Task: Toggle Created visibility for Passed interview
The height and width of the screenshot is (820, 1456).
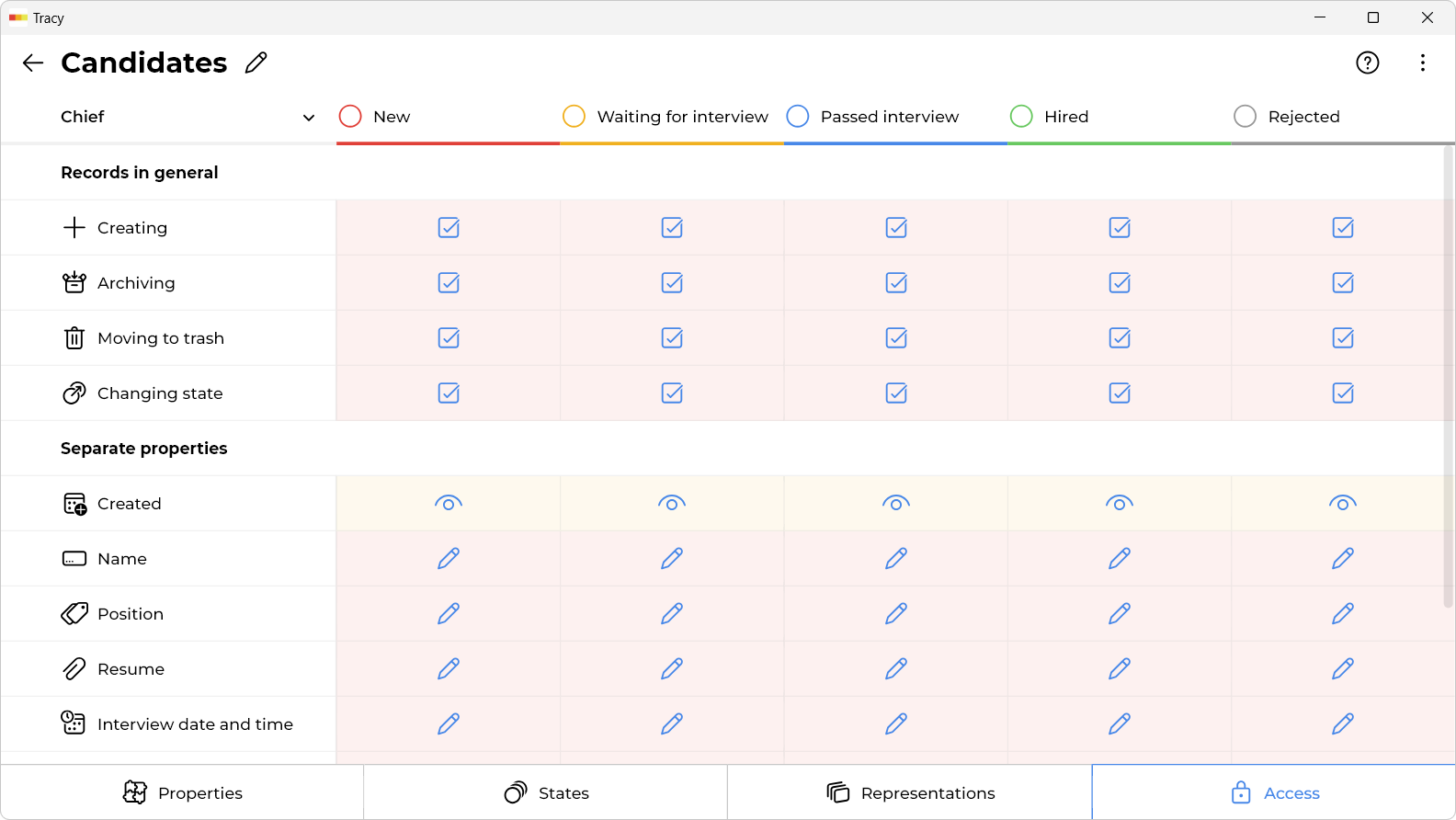Action: pos(896,503)
